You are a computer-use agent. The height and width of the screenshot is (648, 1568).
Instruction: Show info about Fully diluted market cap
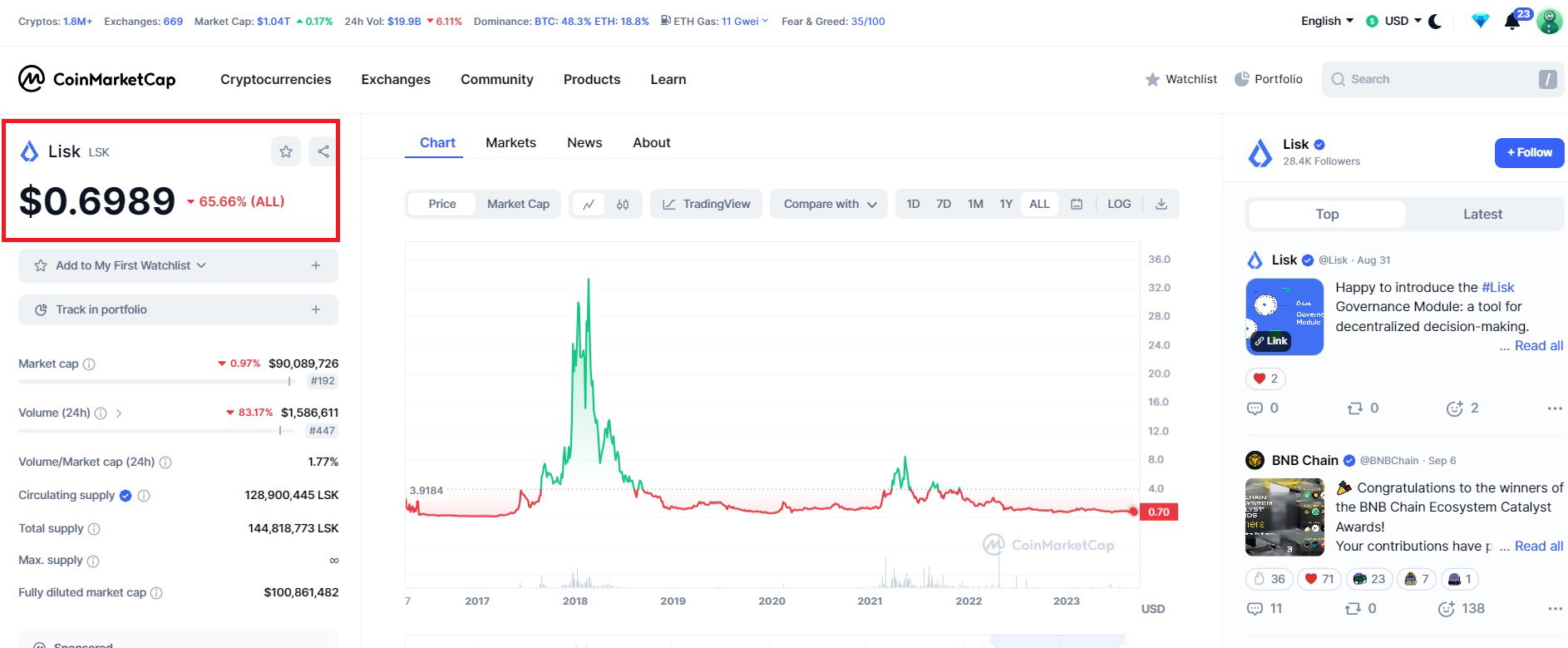pos(156,593)
